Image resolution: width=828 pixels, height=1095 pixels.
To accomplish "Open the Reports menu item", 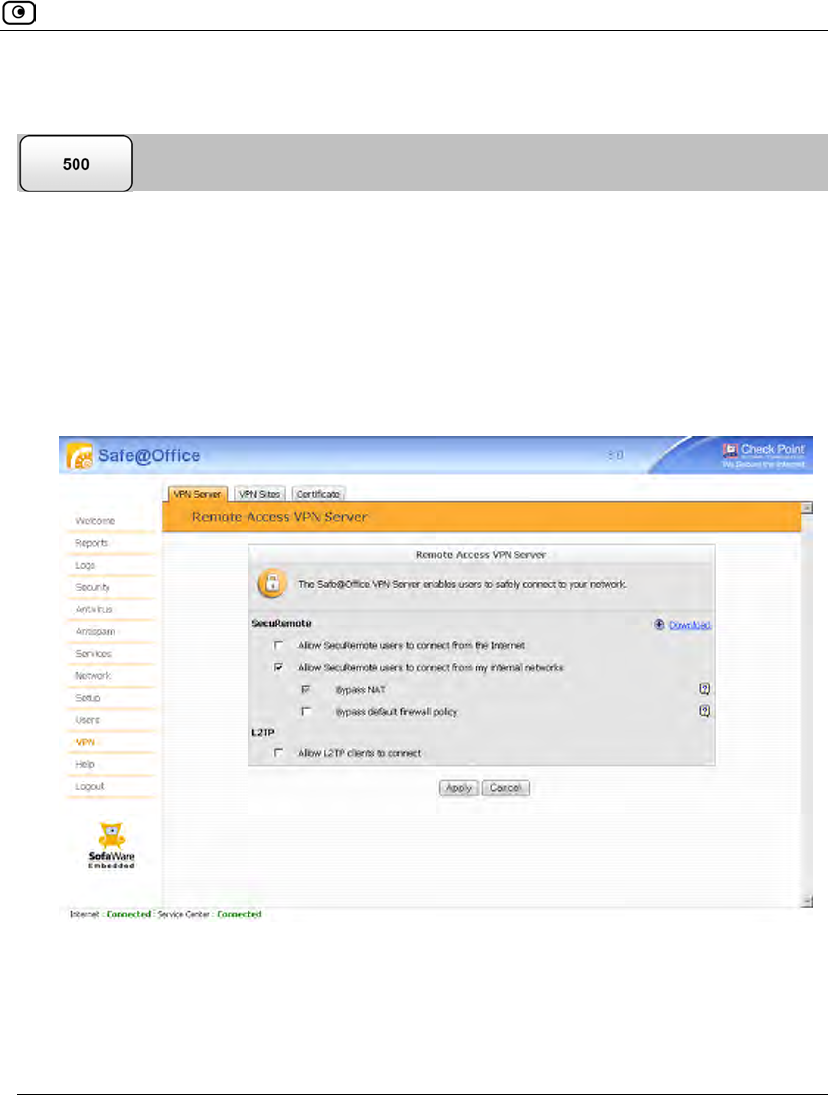I will click(91, 543).
